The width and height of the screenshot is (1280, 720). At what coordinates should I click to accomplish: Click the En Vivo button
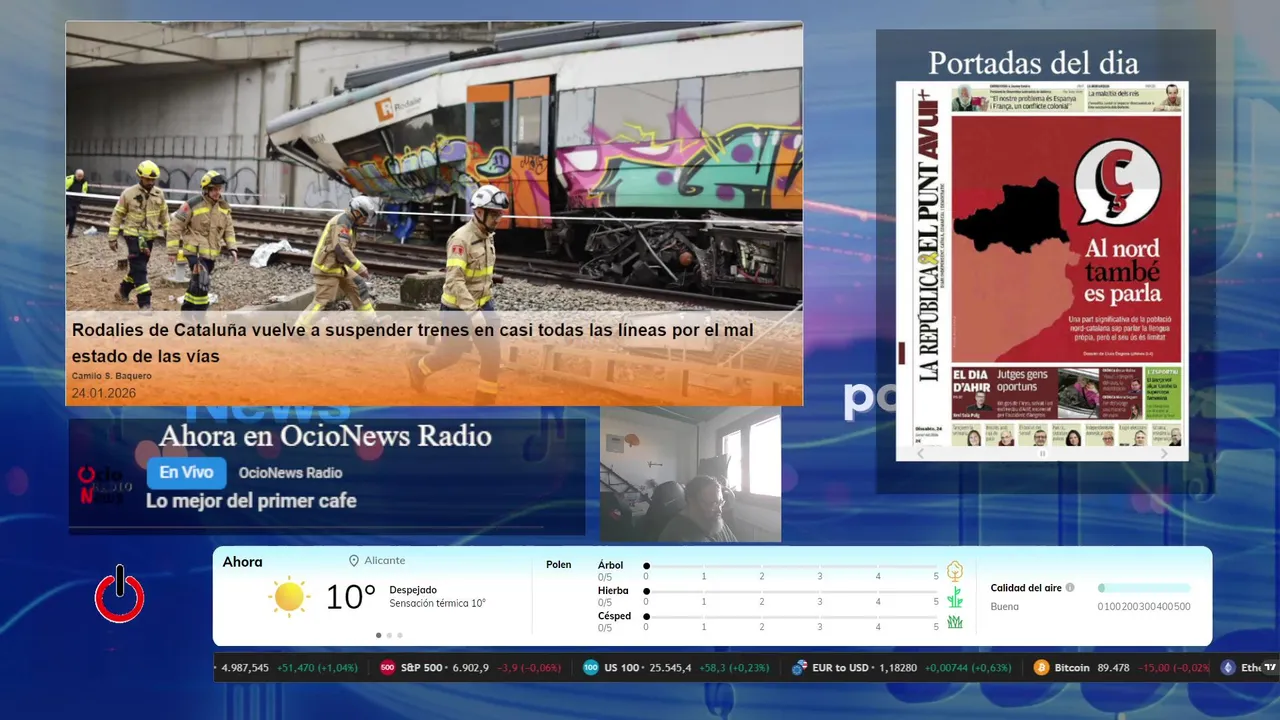(x=186, y=473)
